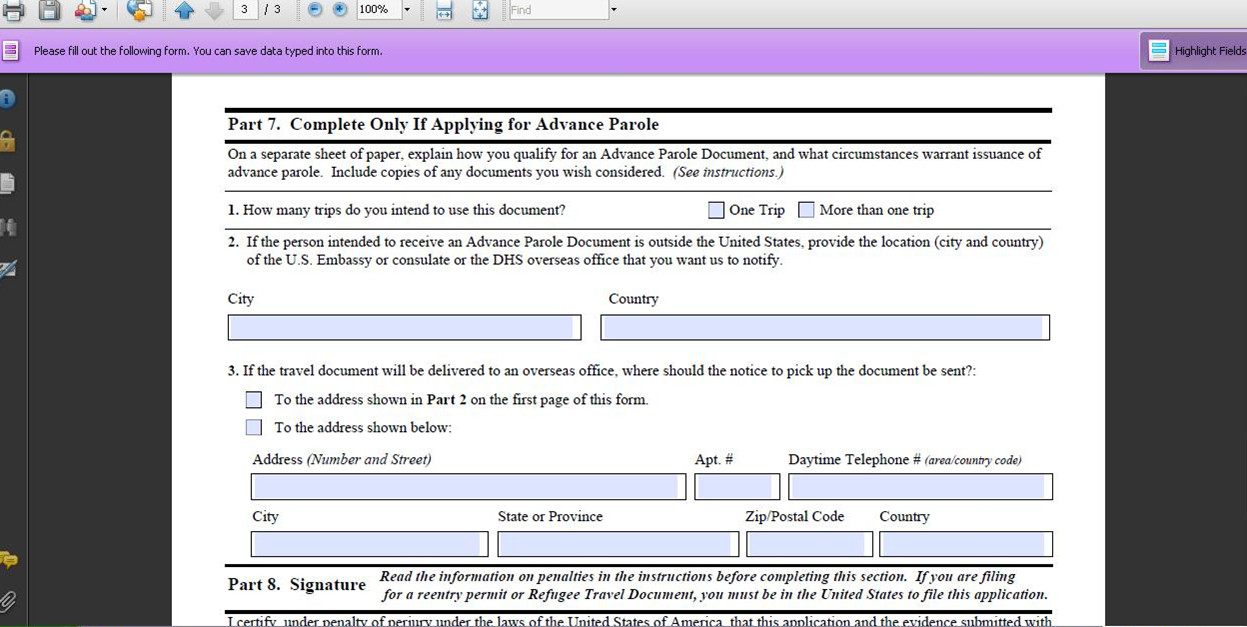Image resolution: width=1247 pixels, height=627 pixels.
Task: Click the Daytime Telephone # field
Action: (920, 487)
